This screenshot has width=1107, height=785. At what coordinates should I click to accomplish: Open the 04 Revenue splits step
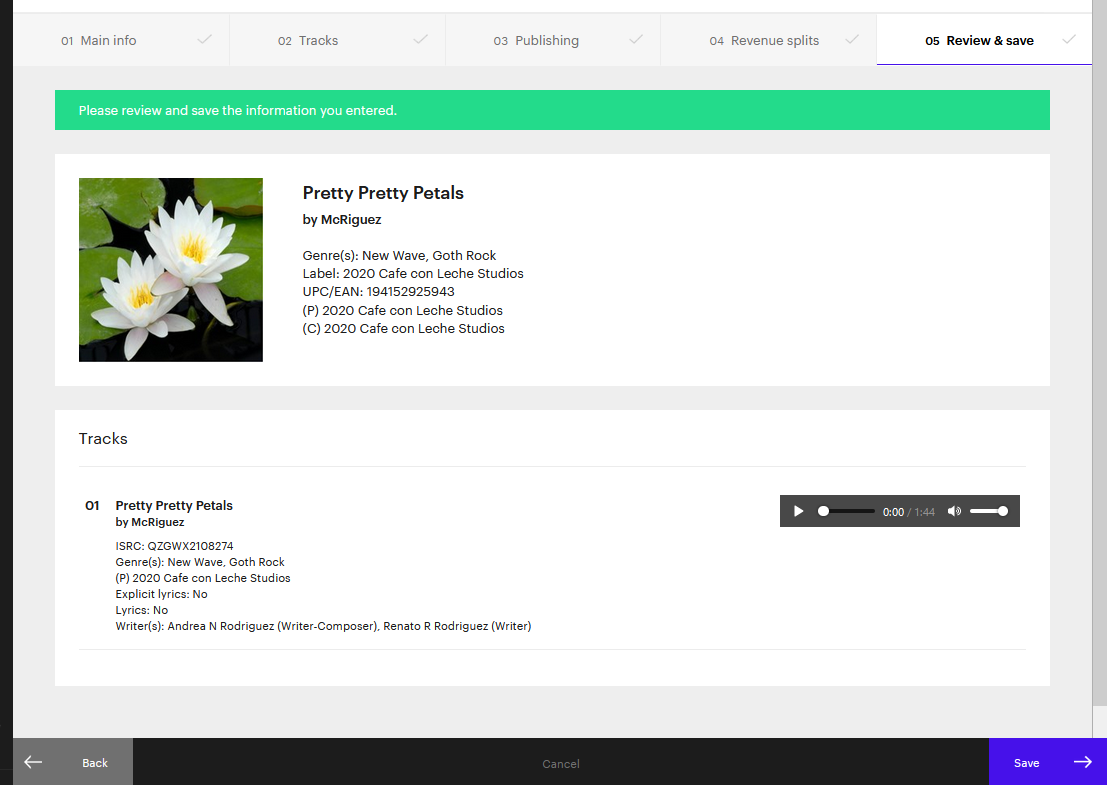click(765, 41)
